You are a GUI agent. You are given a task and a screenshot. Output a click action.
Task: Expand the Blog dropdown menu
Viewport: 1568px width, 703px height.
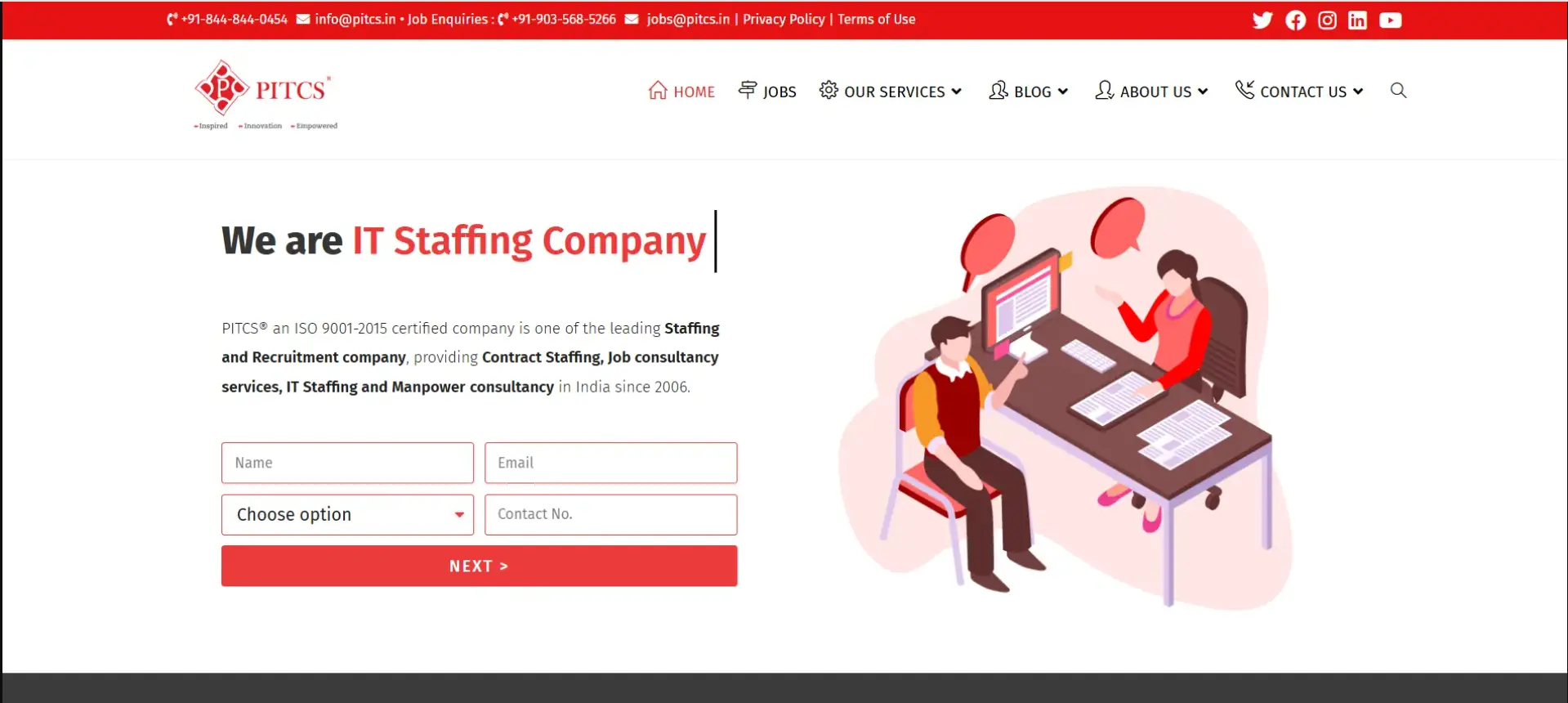click(1028, 91)
